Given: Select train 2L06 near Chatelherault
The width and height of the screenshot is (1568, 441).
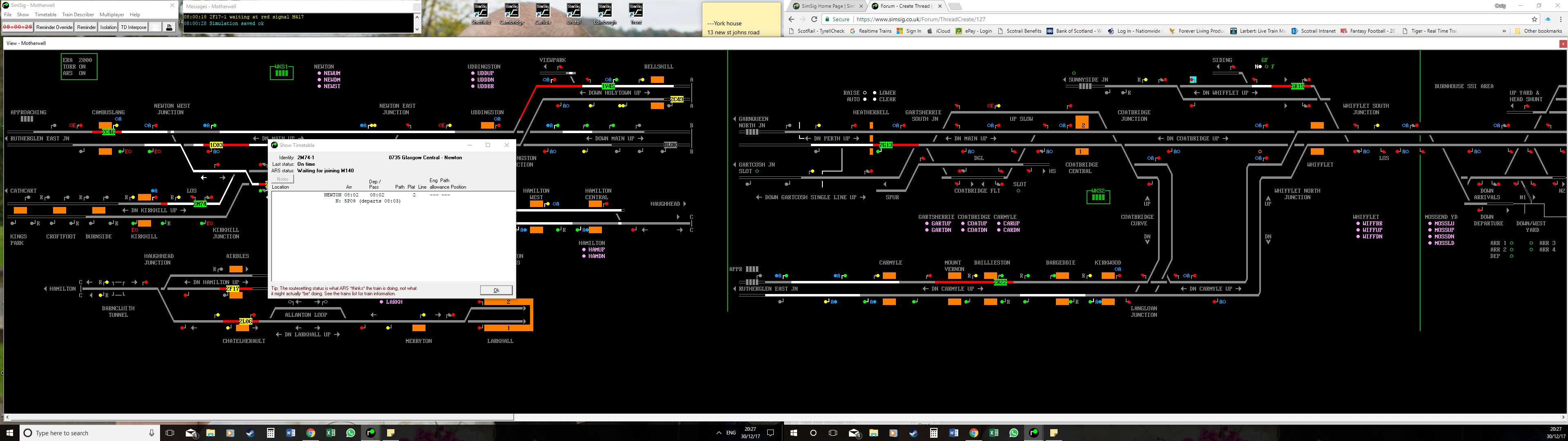Looking at the screenshot, I should (245, 321).
